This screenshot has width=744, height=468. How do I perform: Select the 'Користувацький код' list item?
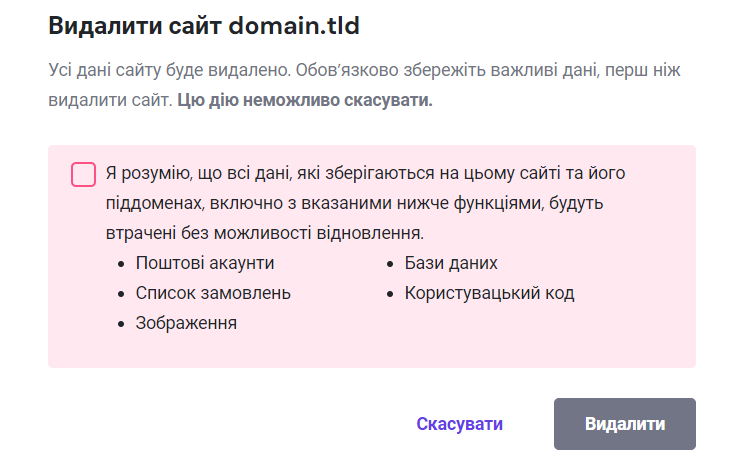click(x=489, y=293)
